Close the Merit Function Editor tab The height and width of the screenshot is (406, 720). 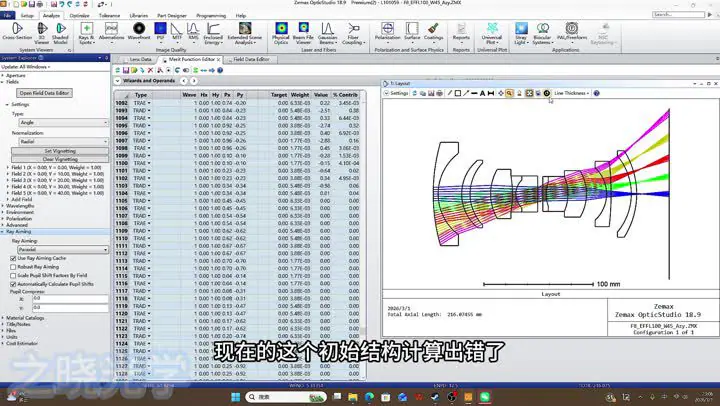tap(219, 59)
